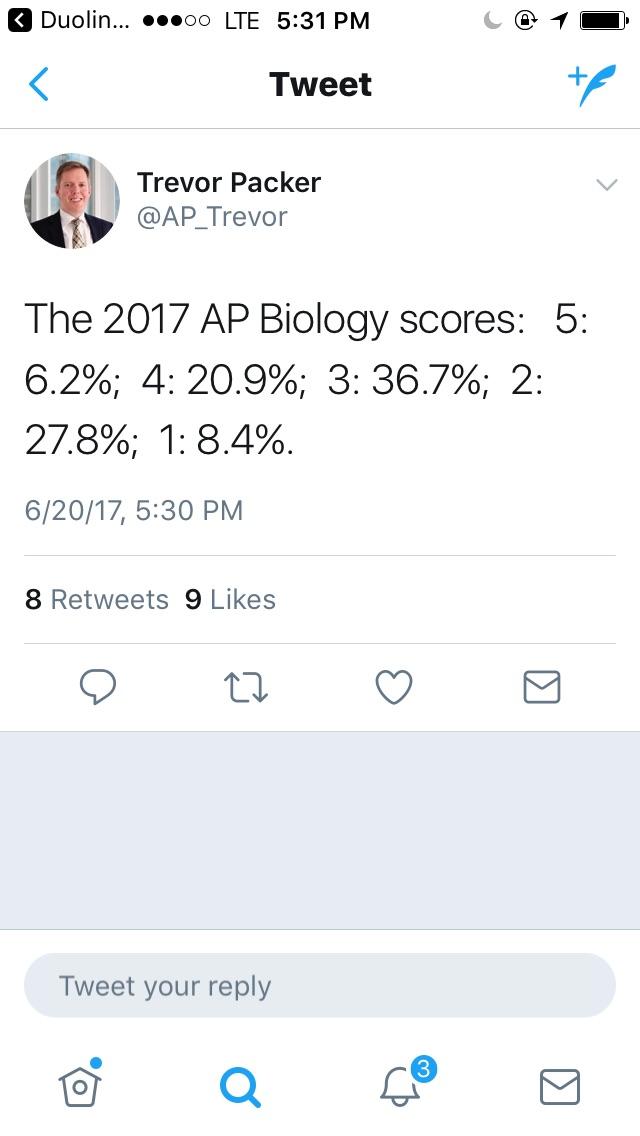Open the reply composer icon

coord(98,687)
